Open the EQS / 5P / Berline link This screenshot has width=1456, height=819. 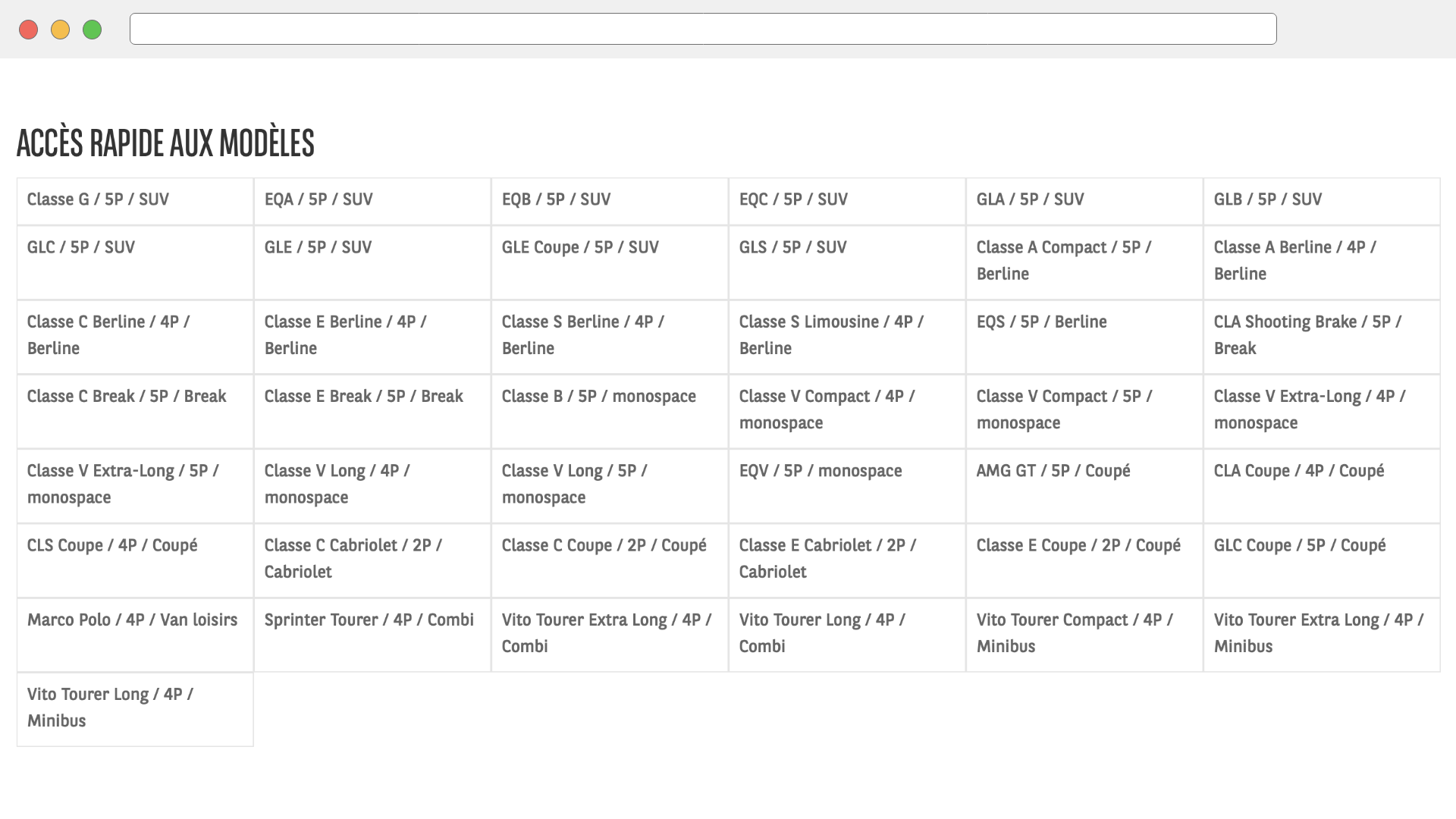(x=1041, y=322)
